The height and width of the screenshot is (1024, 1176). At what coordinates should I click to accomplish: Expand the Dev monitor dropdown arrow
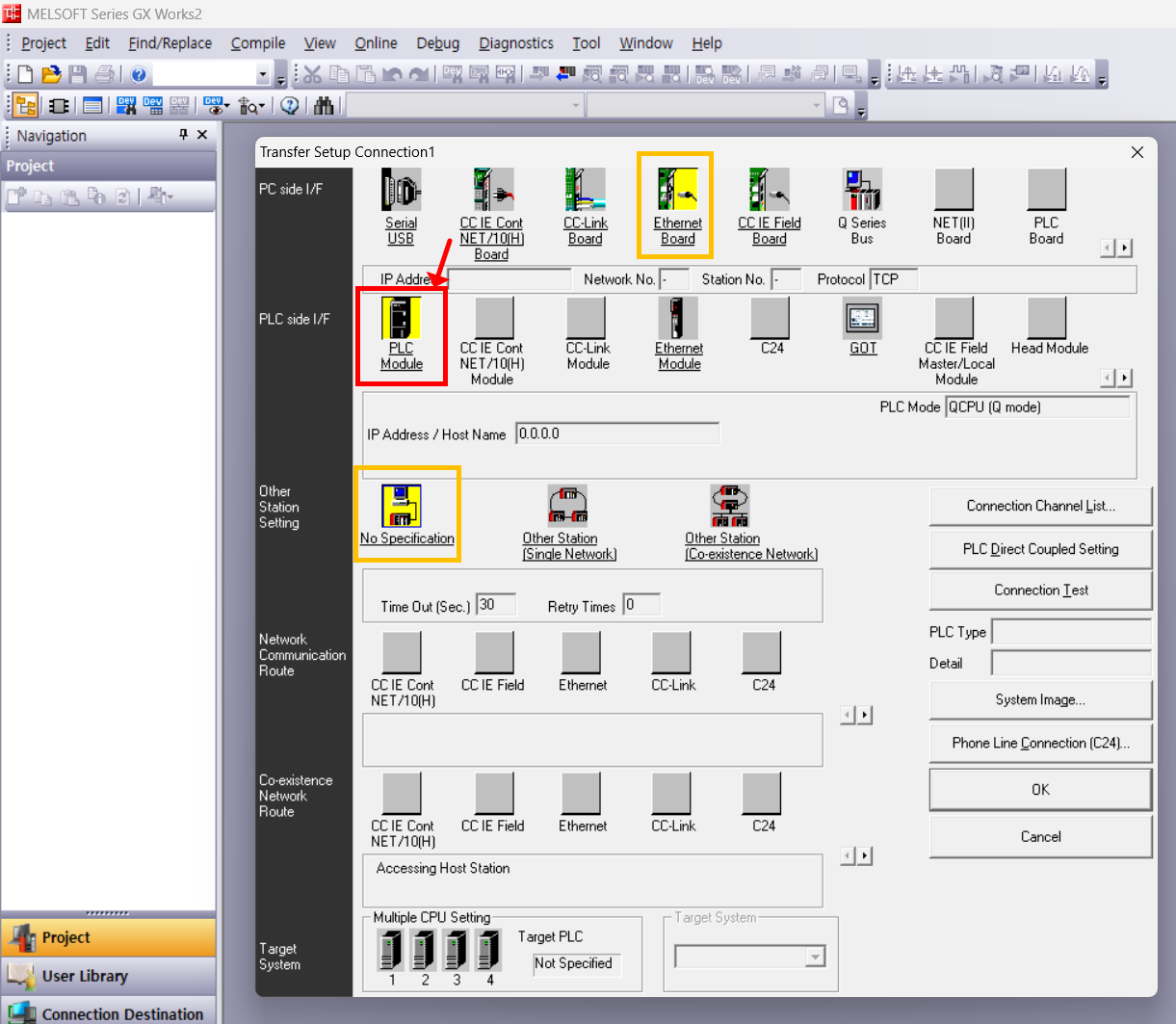coord(226,106)
